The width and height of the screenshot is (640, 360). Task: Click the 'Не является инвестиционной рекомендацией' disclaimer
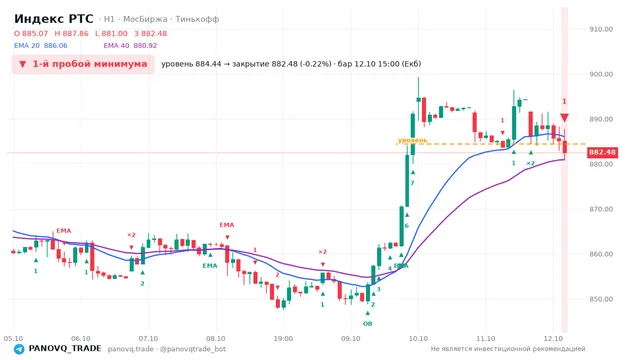coord(508,349)
